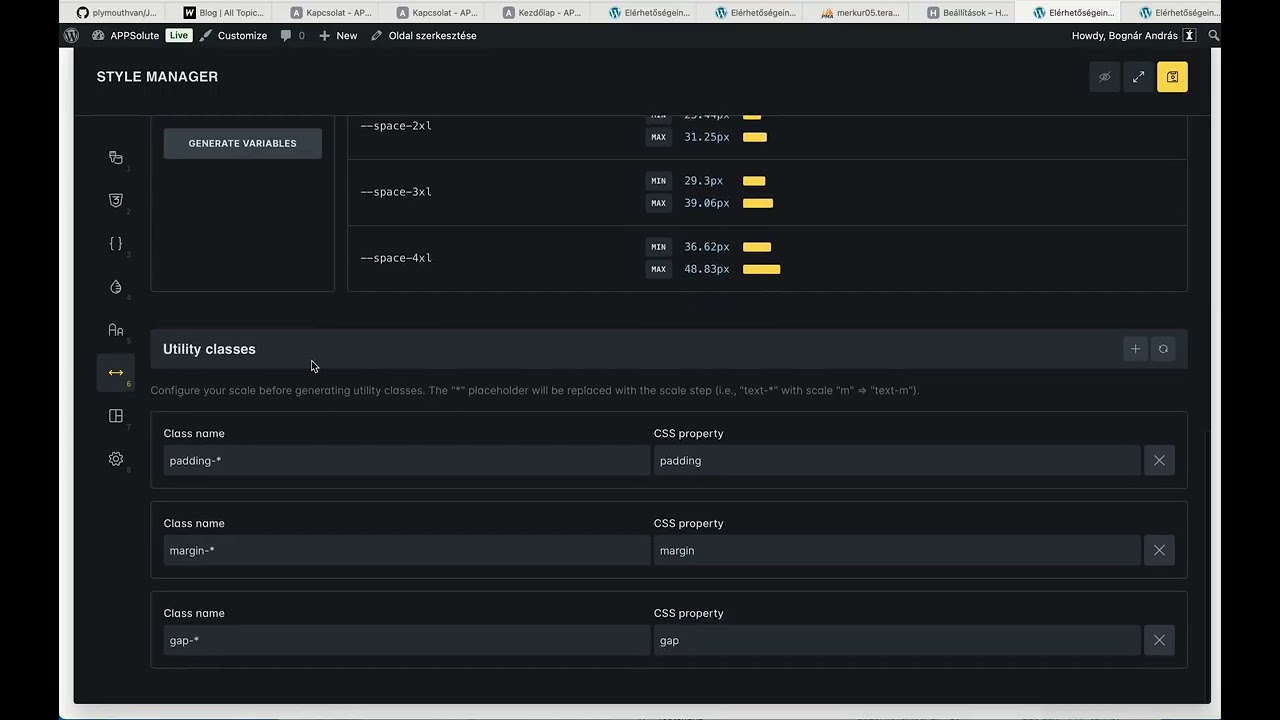This screenshot has width=1280, height=720.
Task: Click the --space-4xl variable name
Action: pyautogui.click(x=396, y=258)
